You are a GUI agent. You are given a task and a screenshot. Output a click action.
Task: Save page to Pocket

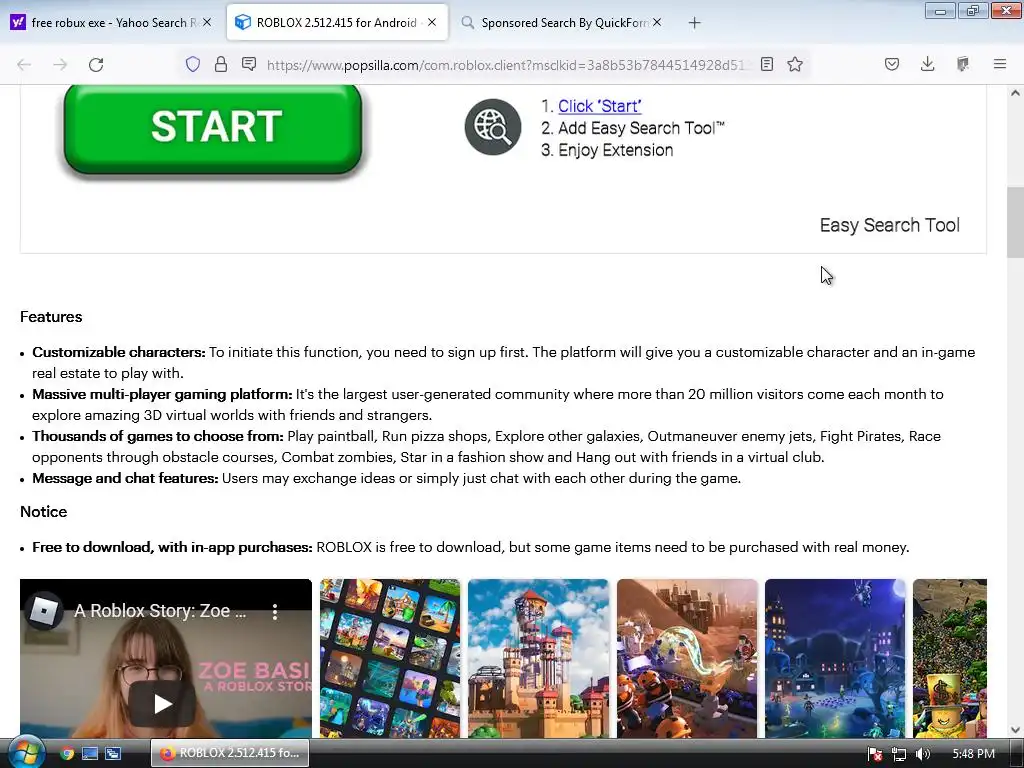click(892, 64)
